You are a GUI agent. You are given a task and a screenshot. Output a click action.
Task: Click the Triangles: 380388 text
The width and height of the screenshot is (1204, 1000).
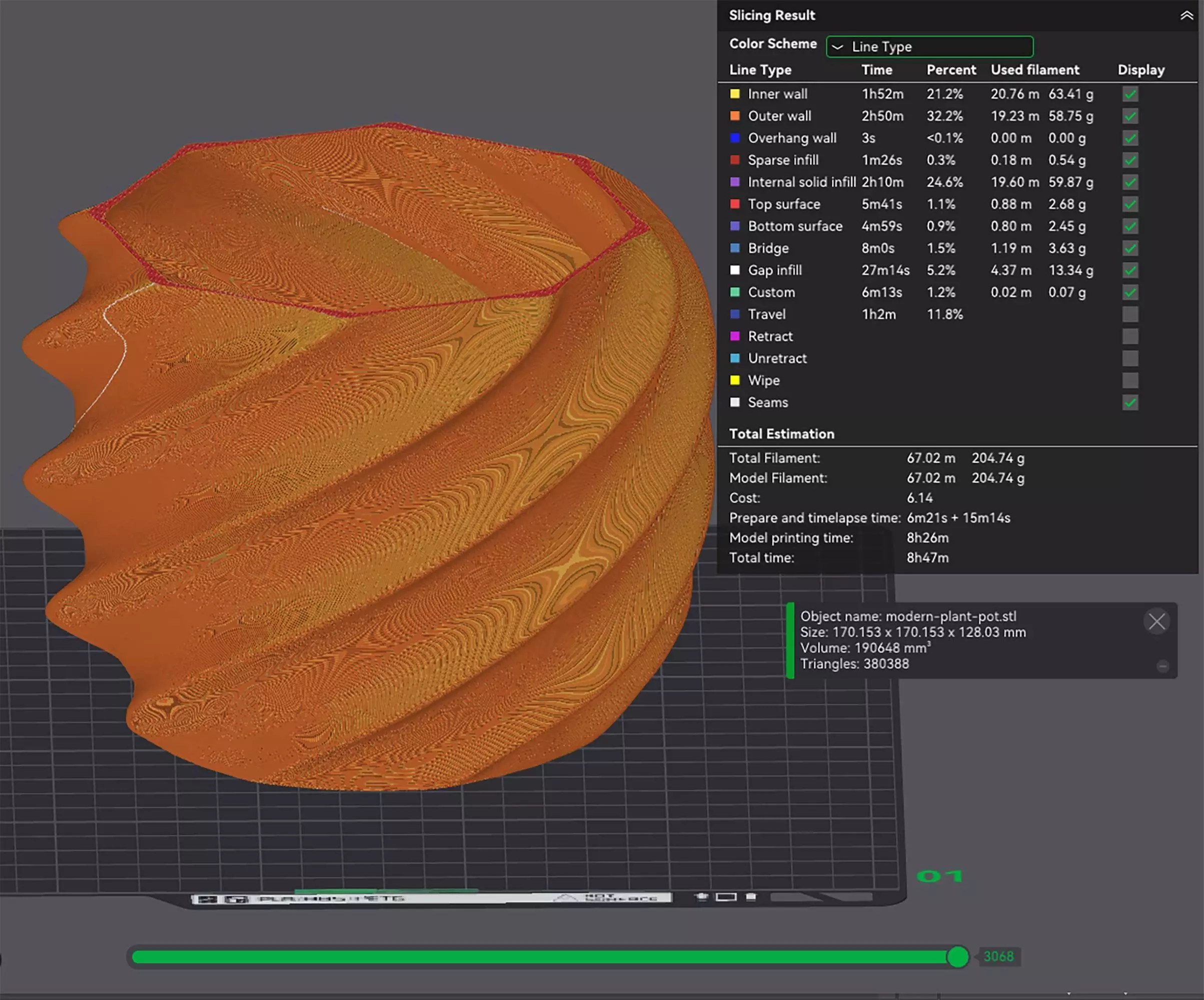point(854,663)
